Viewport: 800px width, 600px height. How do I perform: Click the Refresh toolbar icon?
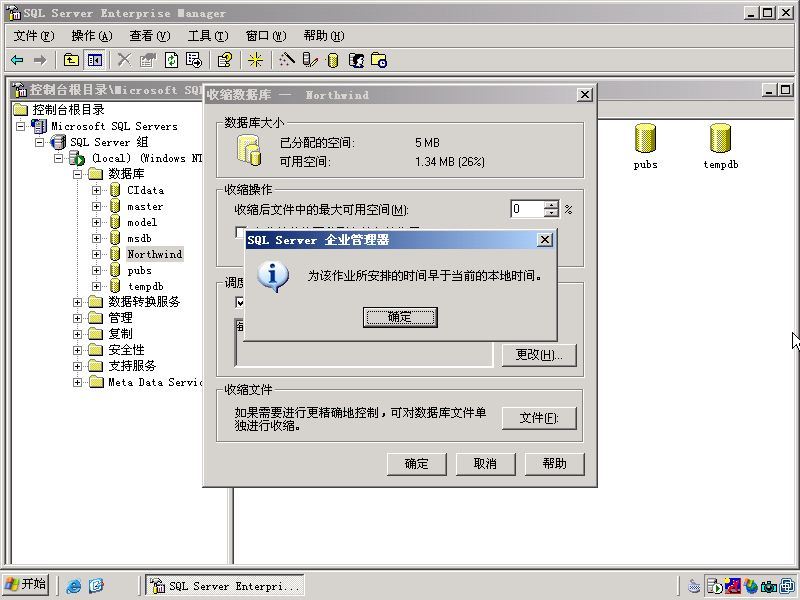point(171,60)
